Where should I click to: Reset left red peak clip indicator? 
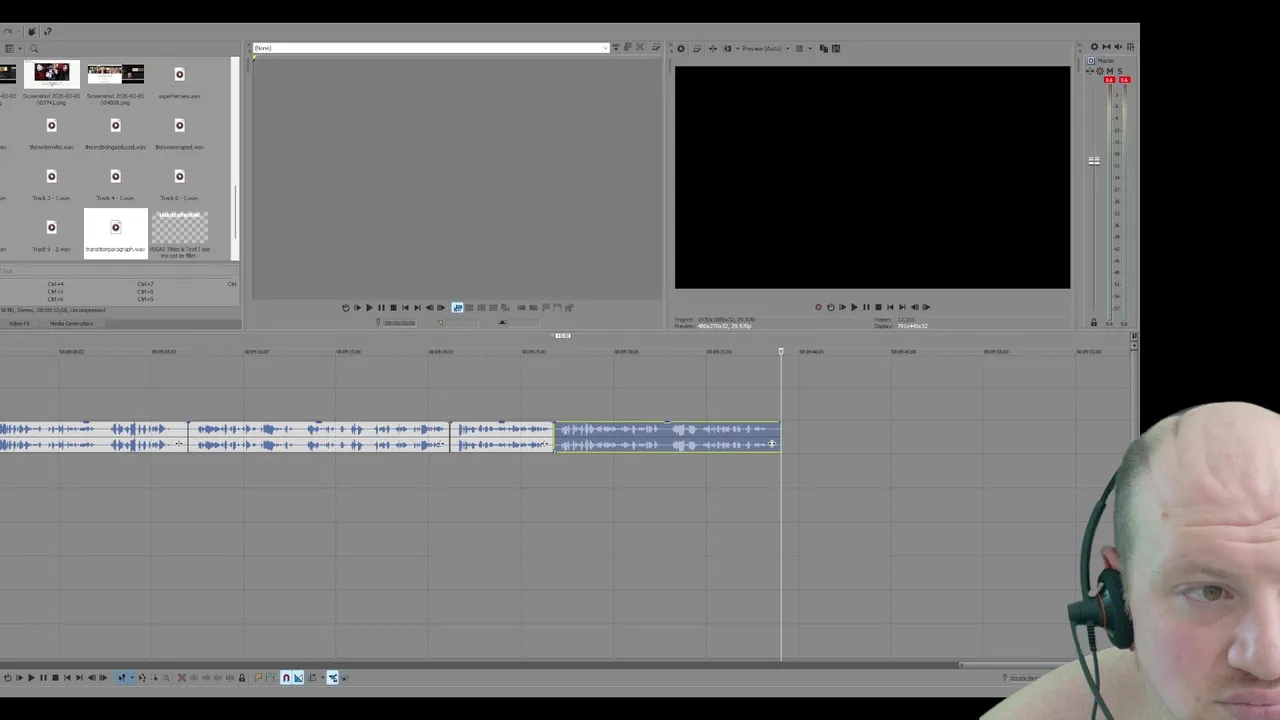(x=1110, y=80)
